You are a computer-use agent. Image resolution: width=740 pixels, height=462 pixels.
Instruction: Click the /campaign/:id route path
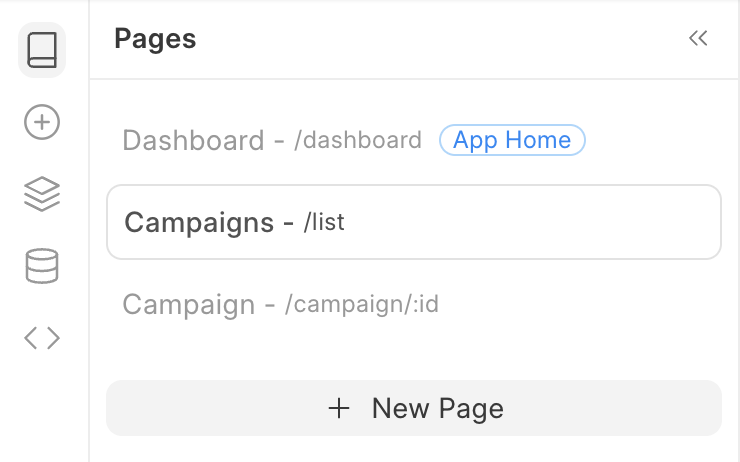(362, 304)
